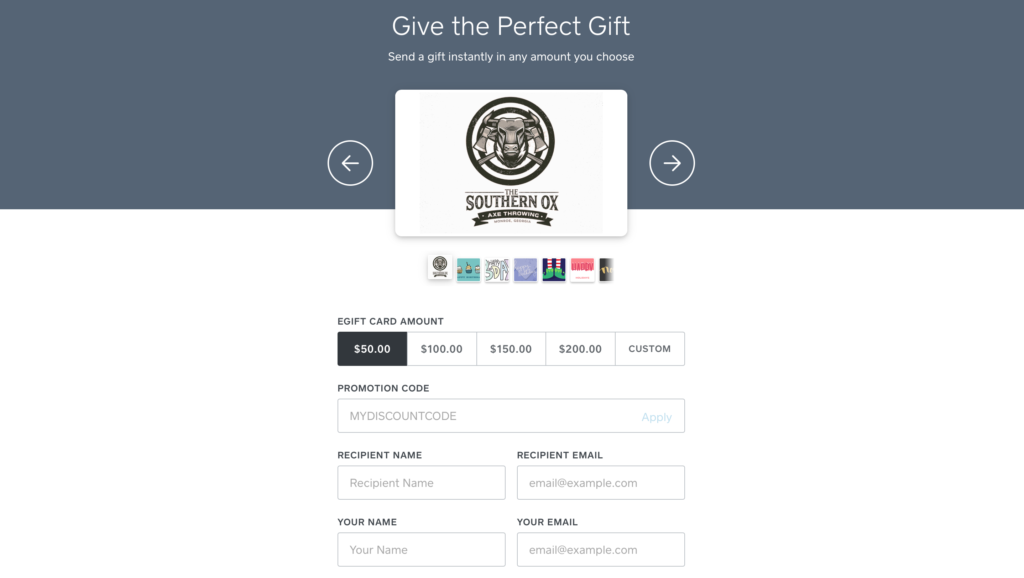Go to the previous gift card design
The width and height of the screenshot is (1024, 578).
350,163
